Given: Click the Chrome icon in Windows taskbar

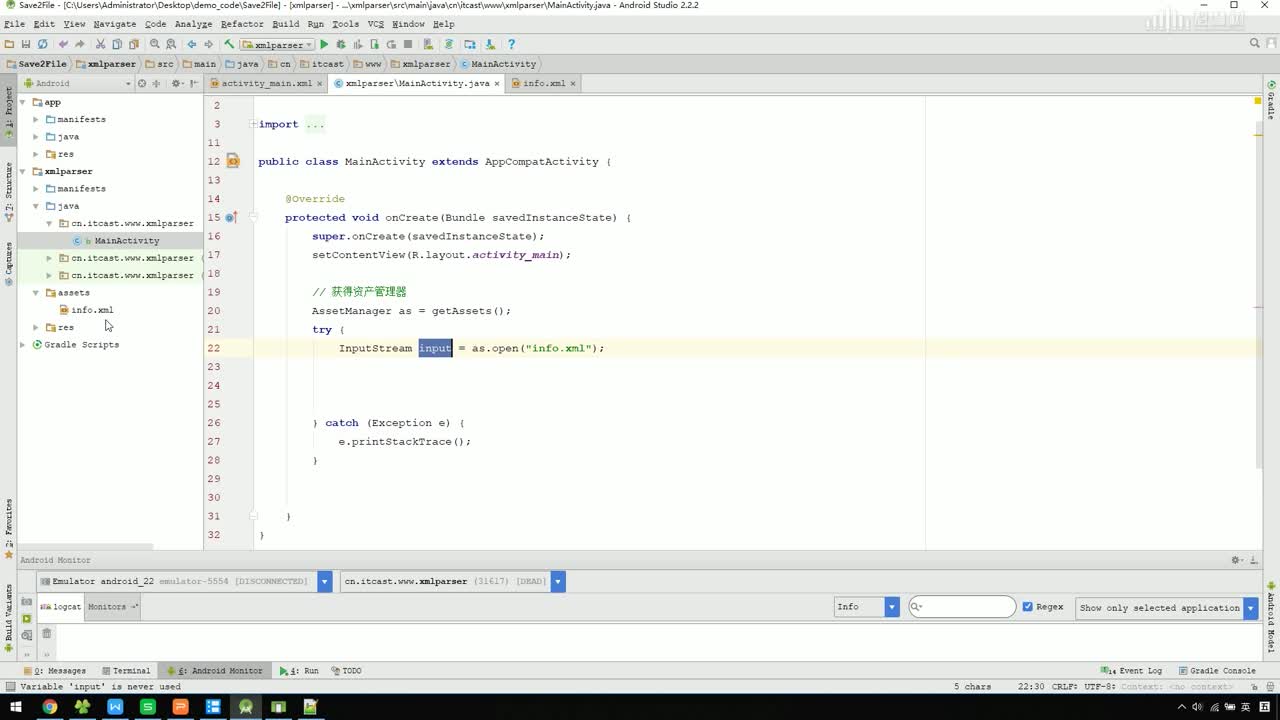Looking at the screenshot, I should [49, 707].
